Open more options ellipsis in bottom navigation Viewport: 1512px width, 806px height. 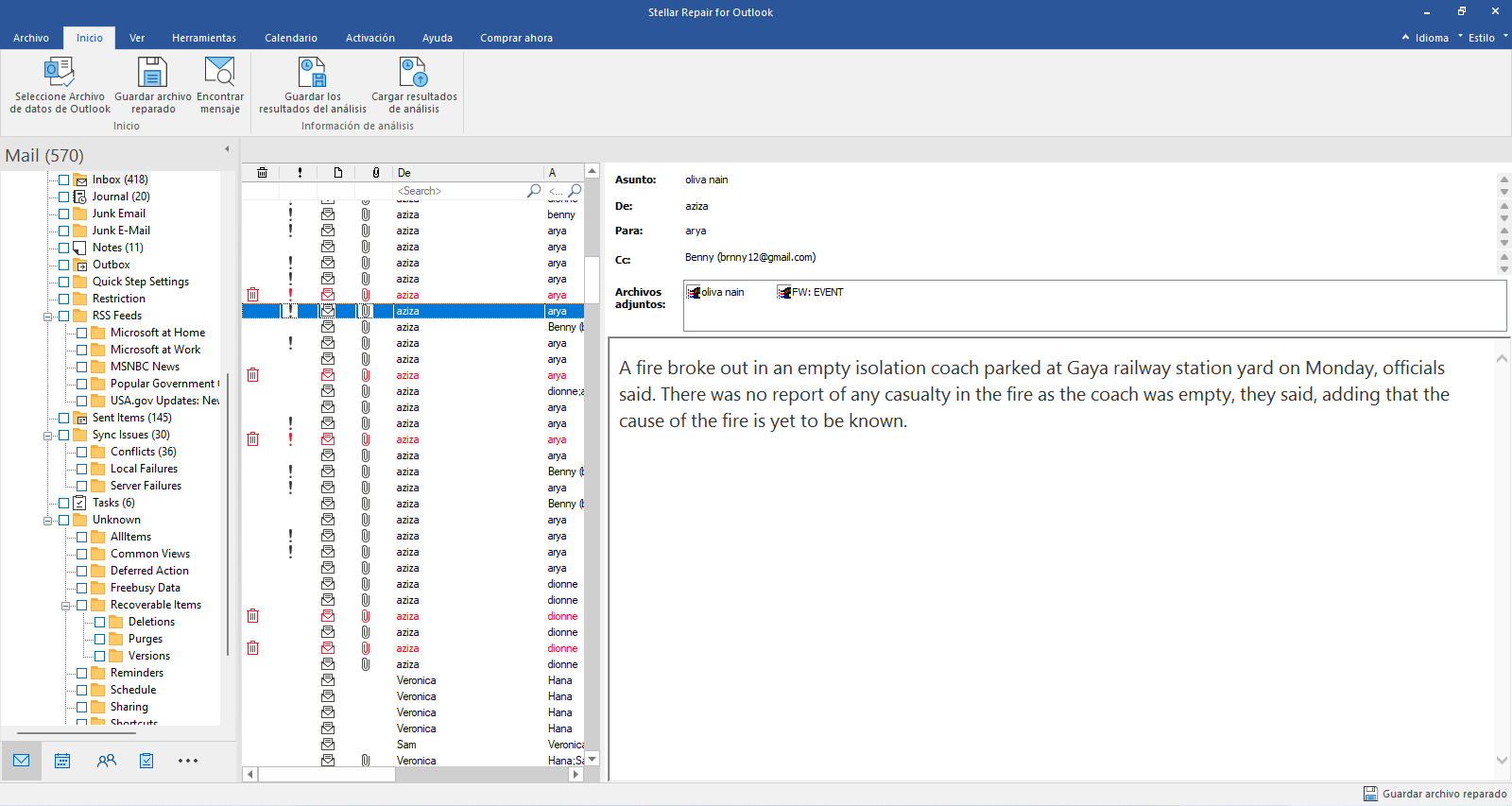pyautogui.click(x=188, y=761)
